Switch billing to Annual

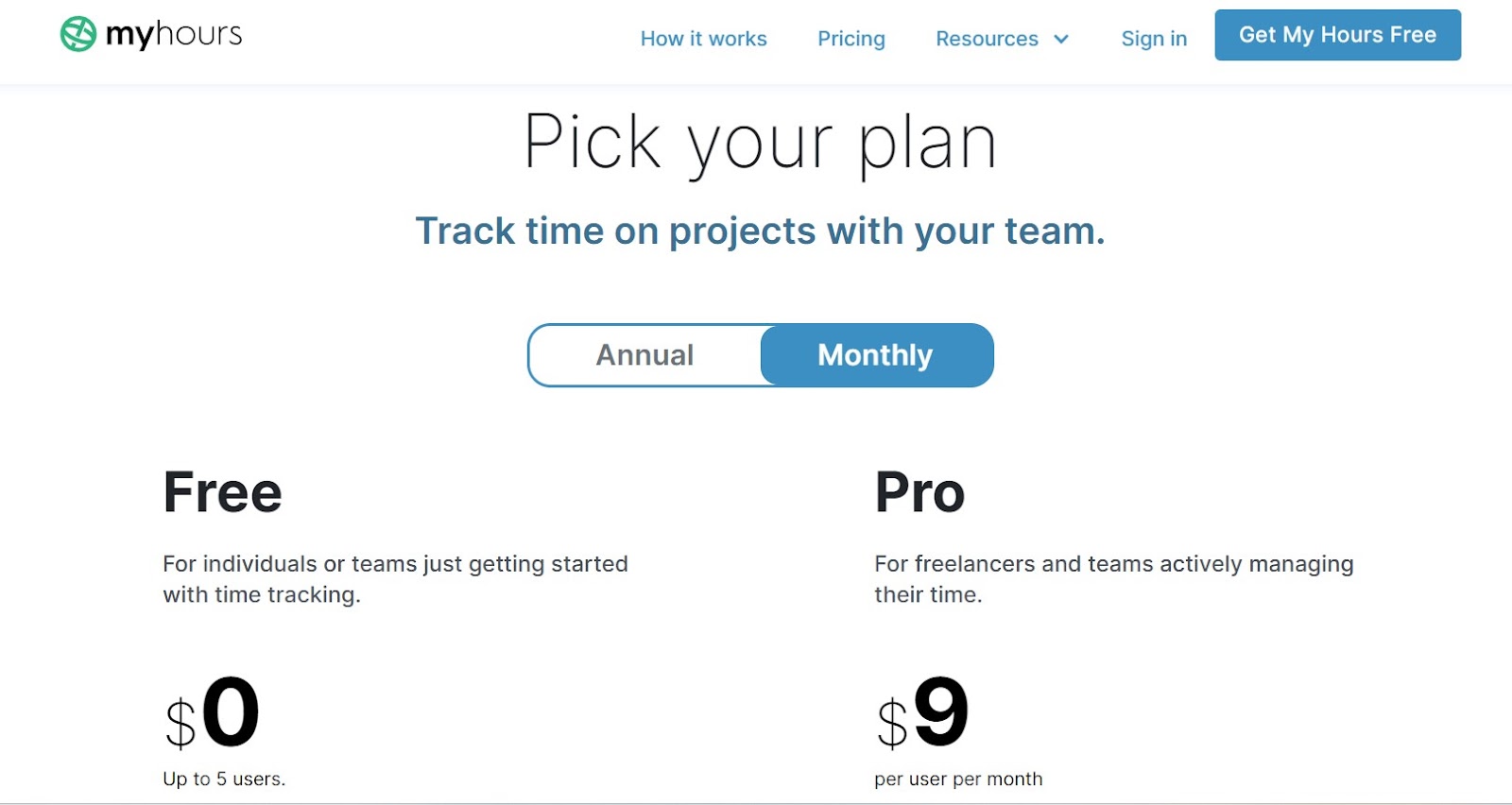tap(644, 355)
